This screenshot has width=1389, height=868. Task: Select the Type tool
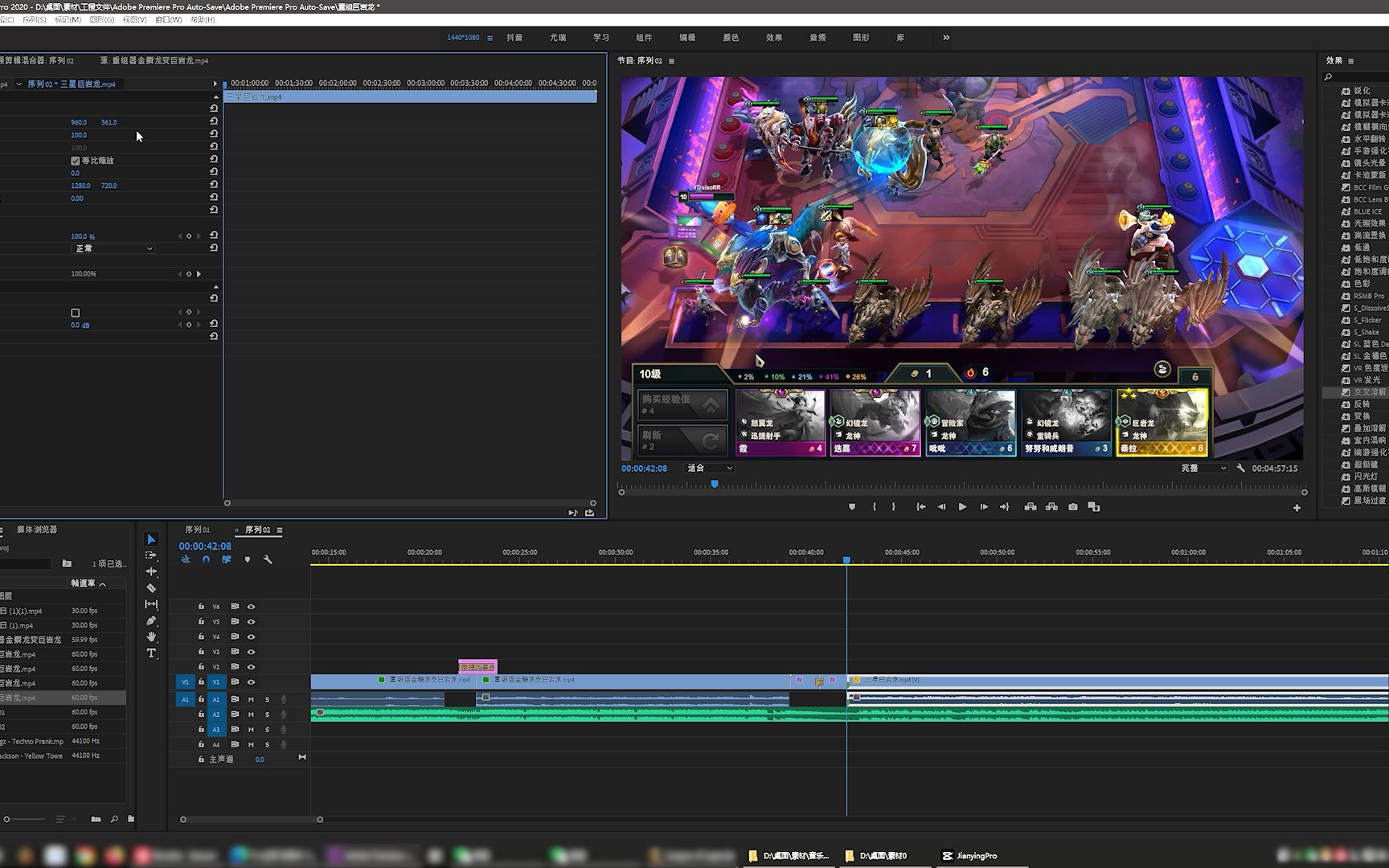[x=151, y=653]
